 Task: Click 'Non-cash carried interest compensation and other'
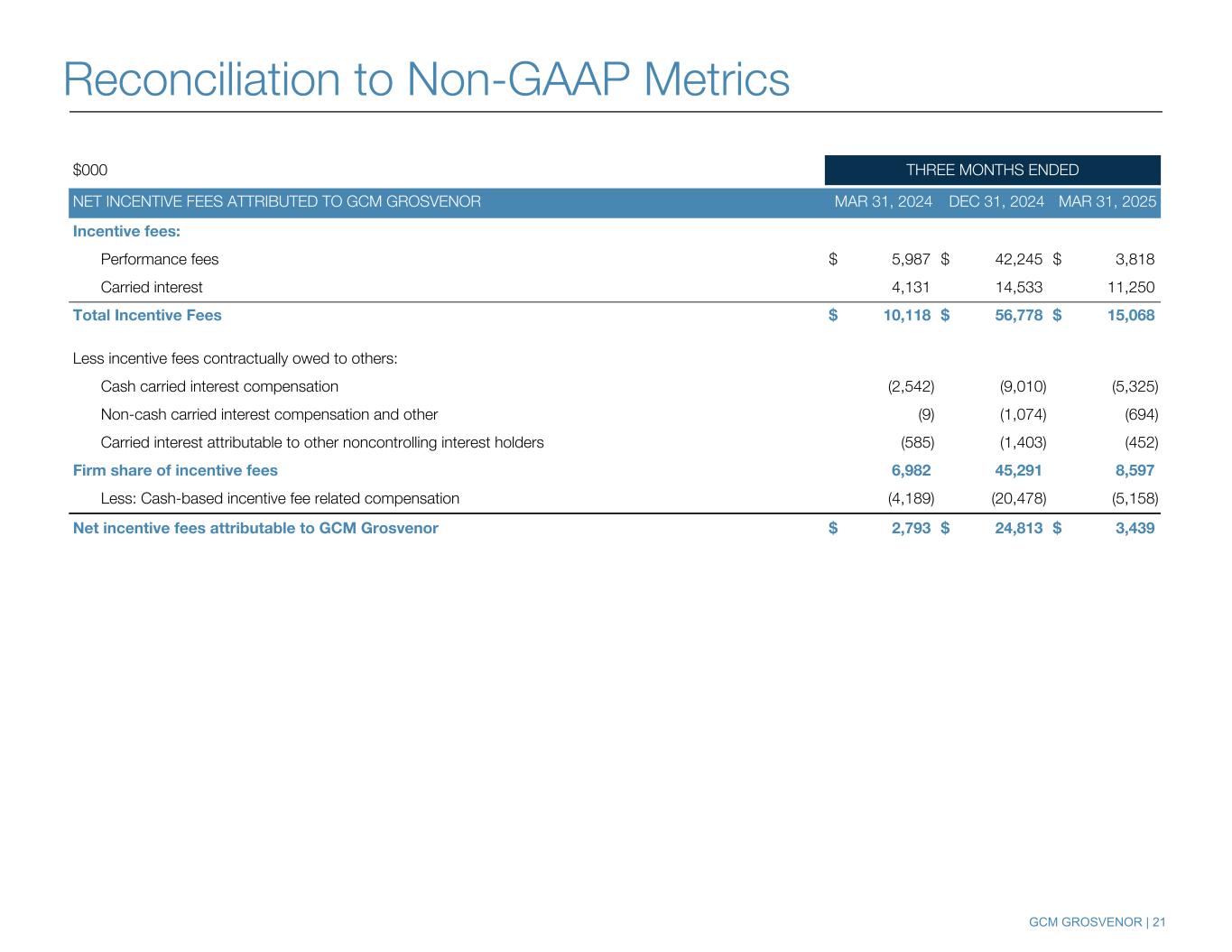pos(269,415)
